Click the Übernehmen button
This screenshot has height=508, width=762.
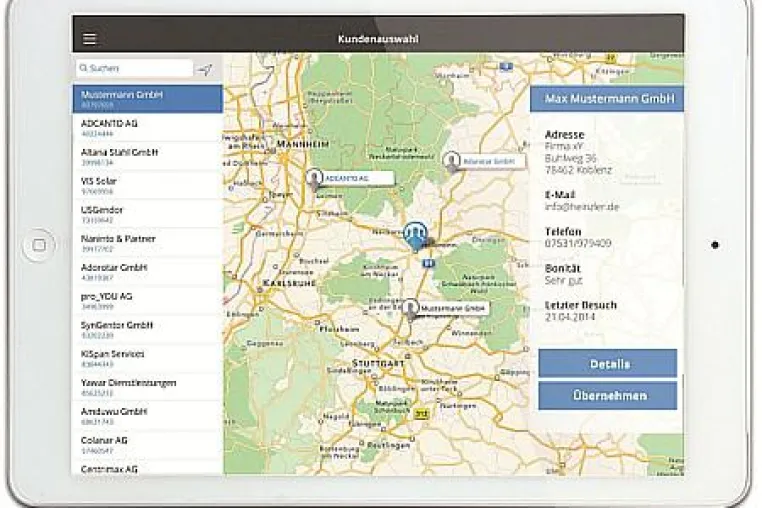[607, 396]
